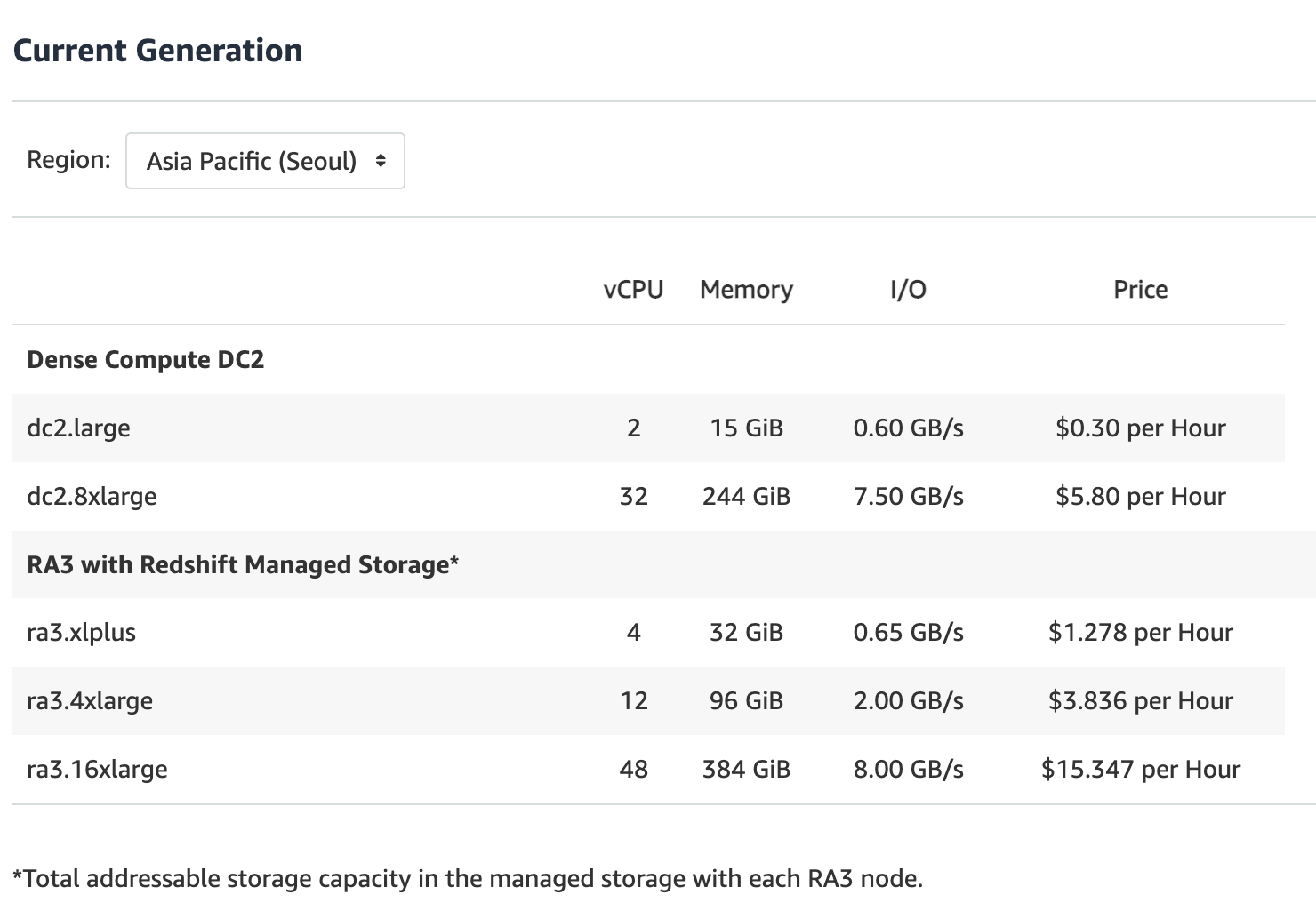Image resolution: width=1316 pixels, height=903 pixels.
Task: Open the Region dropdown showing Asia Pacific (Seoul)
Action: tap(264, 161)
